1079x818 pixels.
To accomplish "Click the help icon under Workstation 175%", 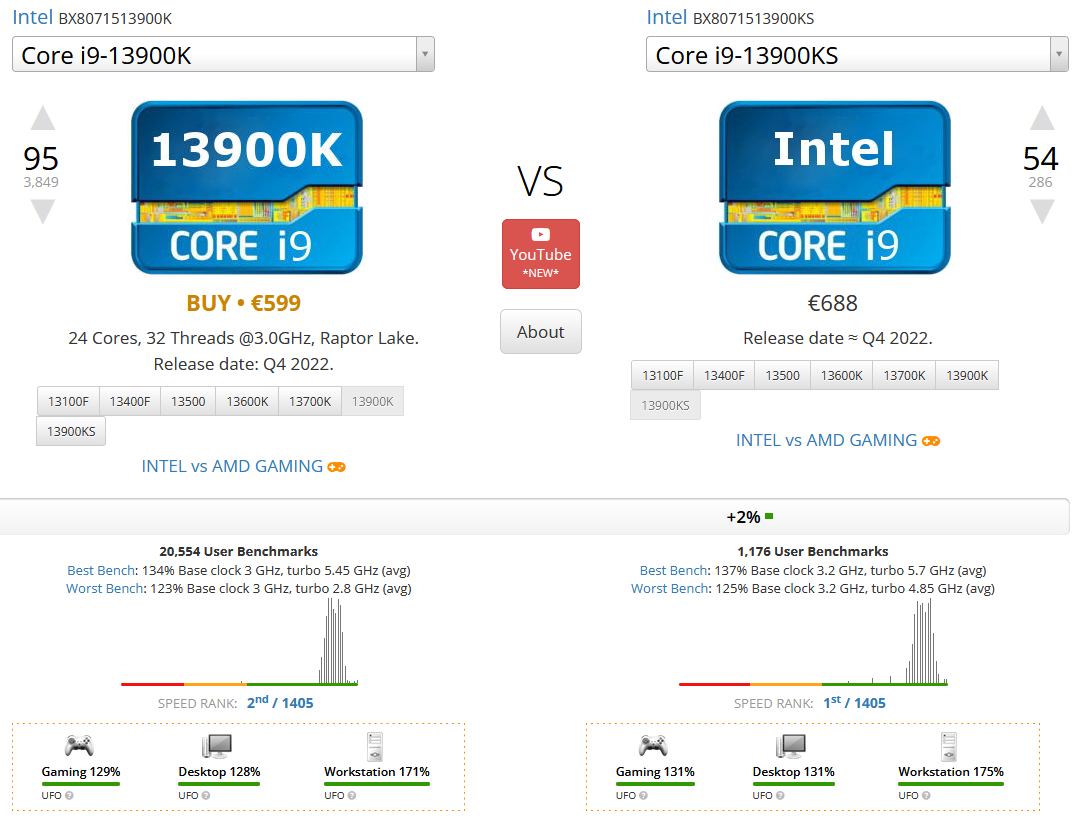I will click(926, 795).
